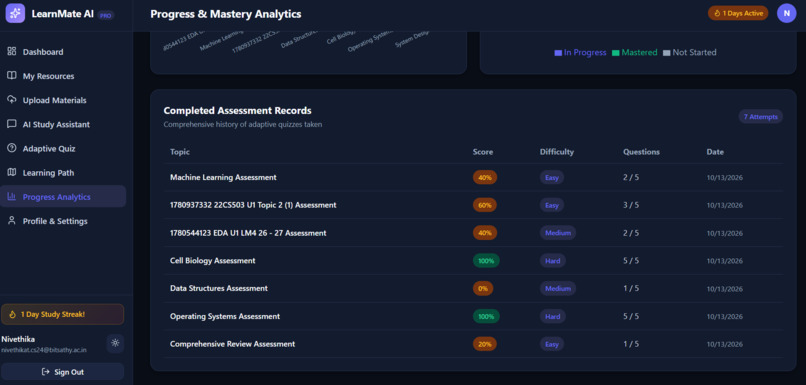806x385 pixels.
Task: Click Hard difficulty tag of Cell Biology
Action: pos(553,261)
